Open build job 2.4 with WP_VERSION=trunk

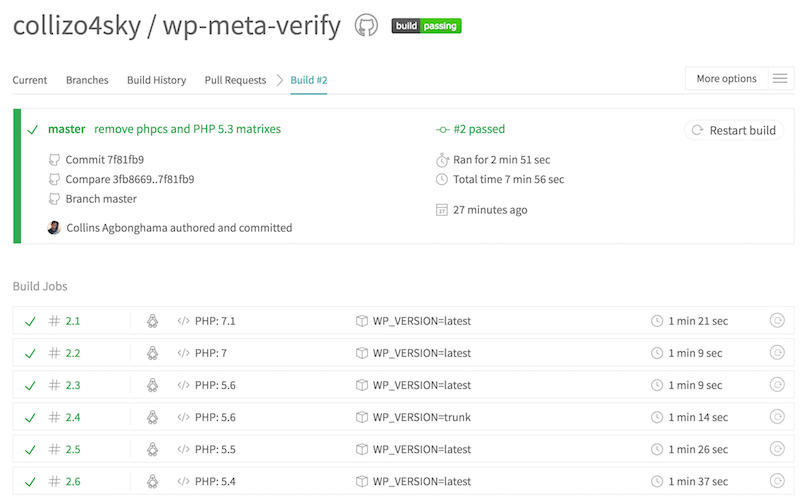tap(73, 417)
